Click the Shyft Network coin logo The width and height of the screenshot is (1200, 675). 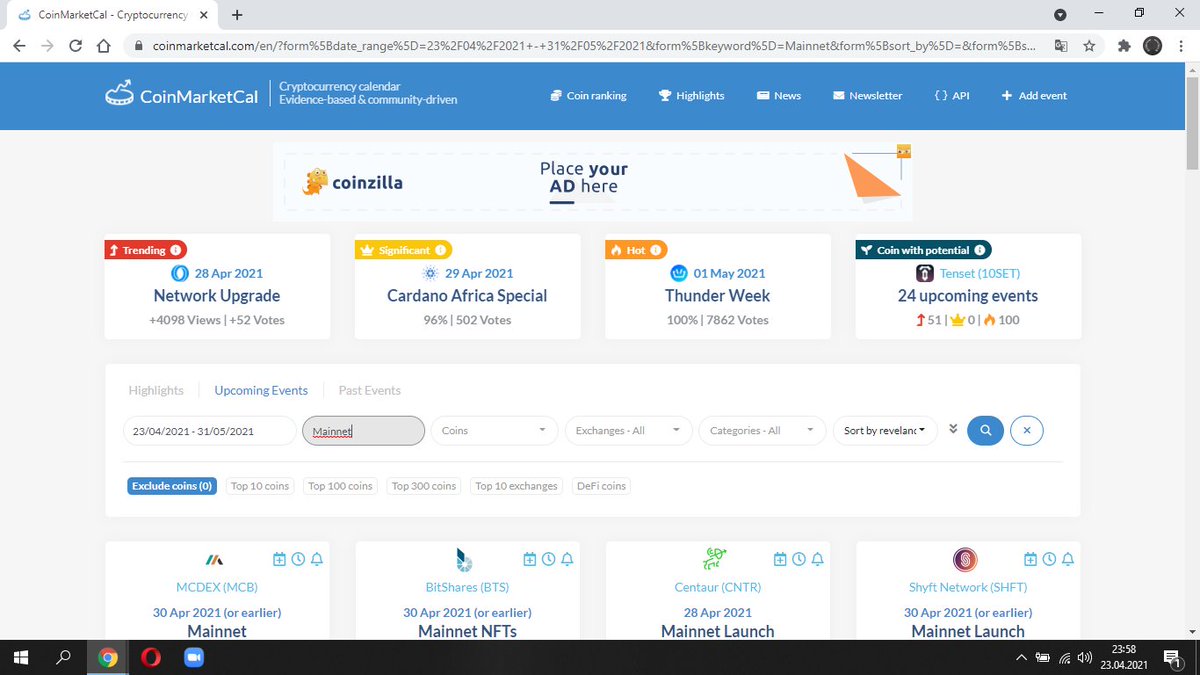[x=966, y=560]
